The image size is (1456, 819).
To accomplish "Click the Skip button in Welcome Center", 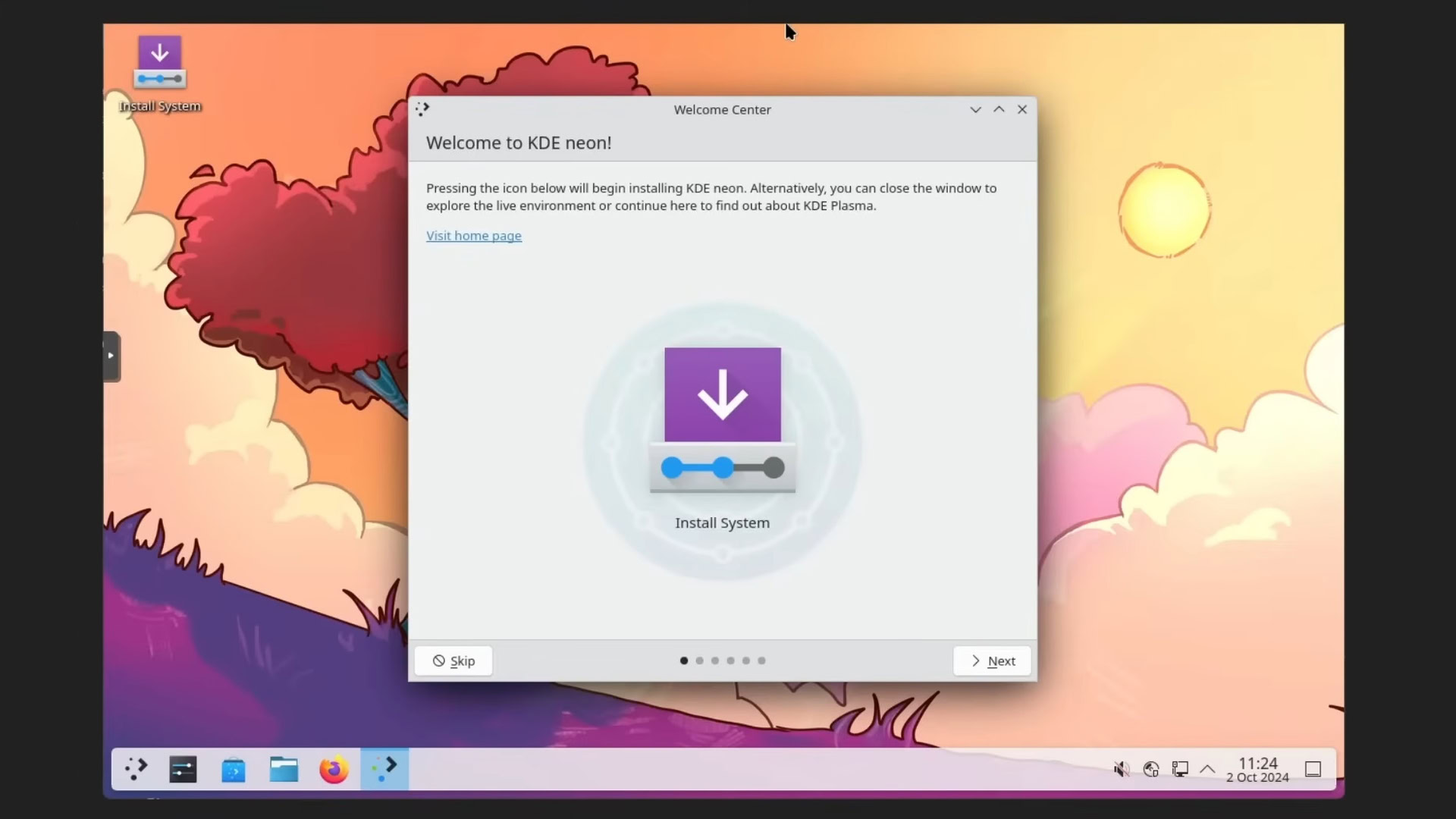I will point(453,660).
